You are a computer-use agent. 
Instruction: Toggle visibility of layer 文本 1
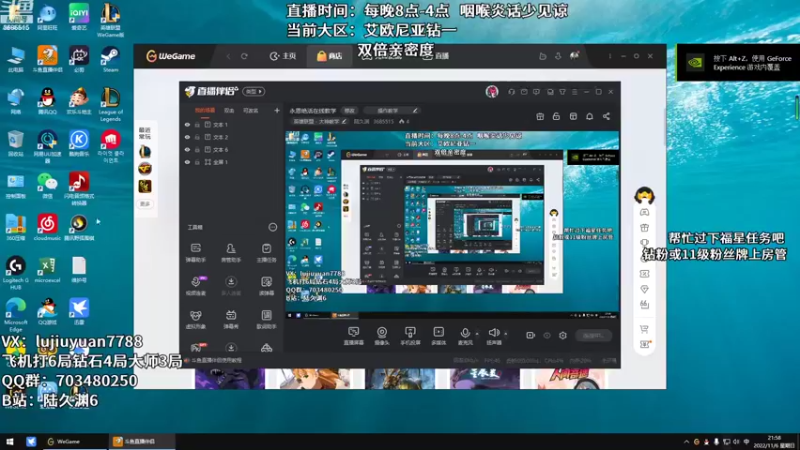187,124
